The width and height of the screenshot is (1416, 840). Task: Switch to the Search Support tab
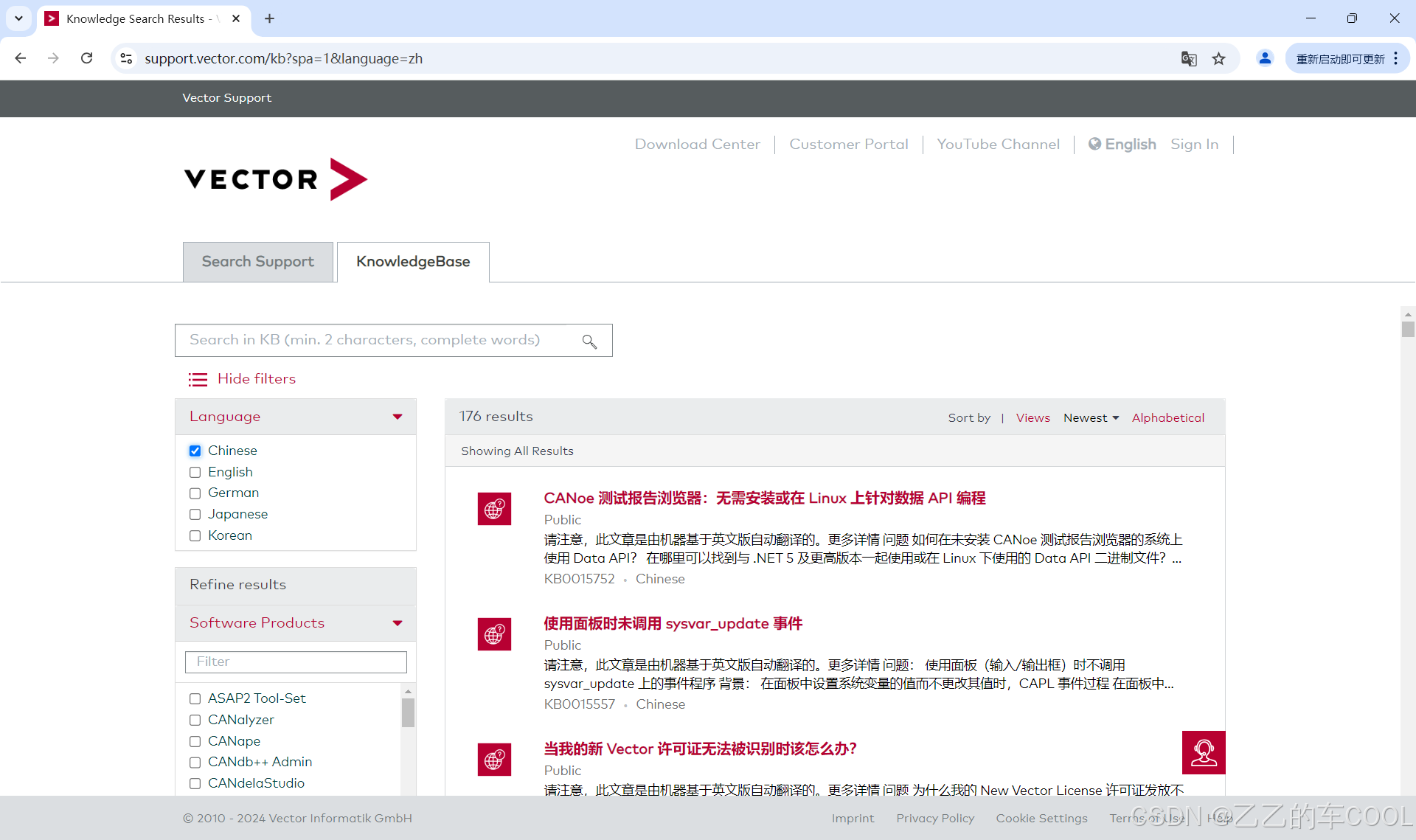pyautogui.click(x=258, y=262)
